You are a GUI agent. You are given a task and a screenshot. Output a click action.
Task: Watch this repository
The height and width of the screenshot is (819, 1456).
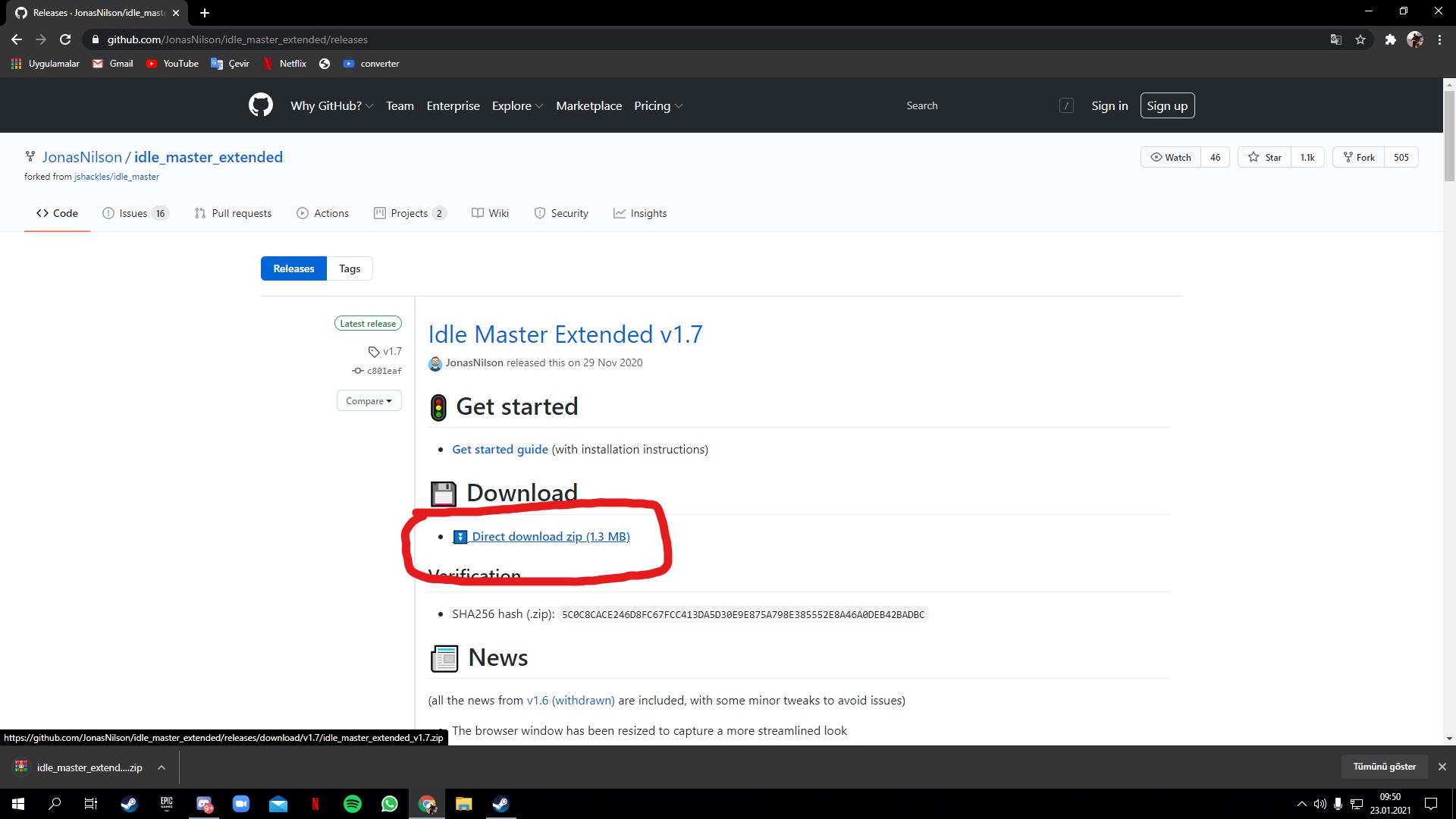point(1171,157)
